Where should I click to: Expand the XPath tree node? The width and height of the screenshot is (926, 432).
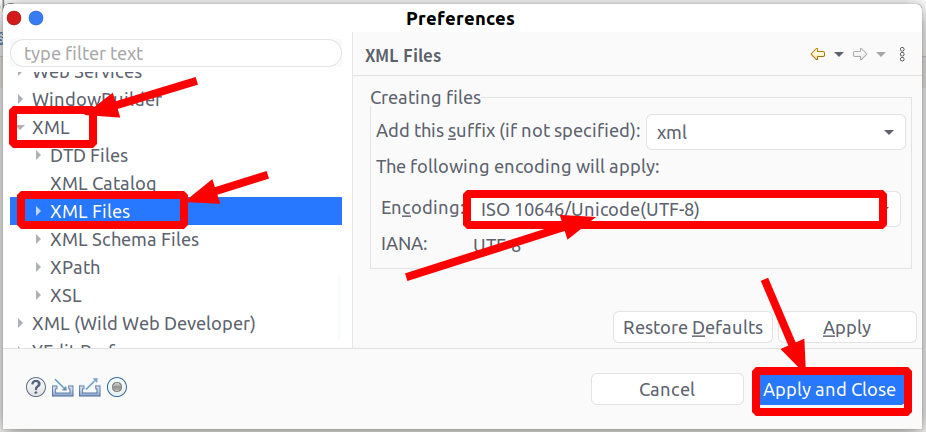38,268
